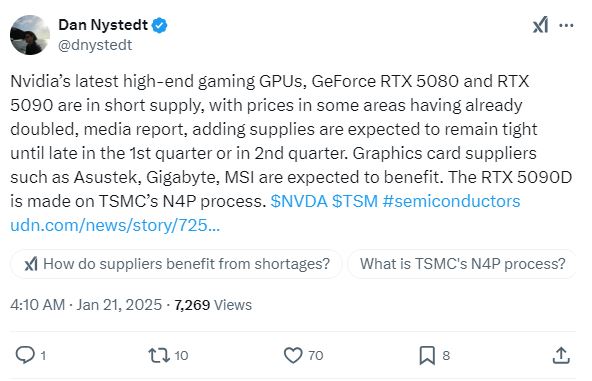Image resolution: width=592 pixels, height=381 pixels.
Task: Open the $TSM cashtag link
Action: point(355,201)
